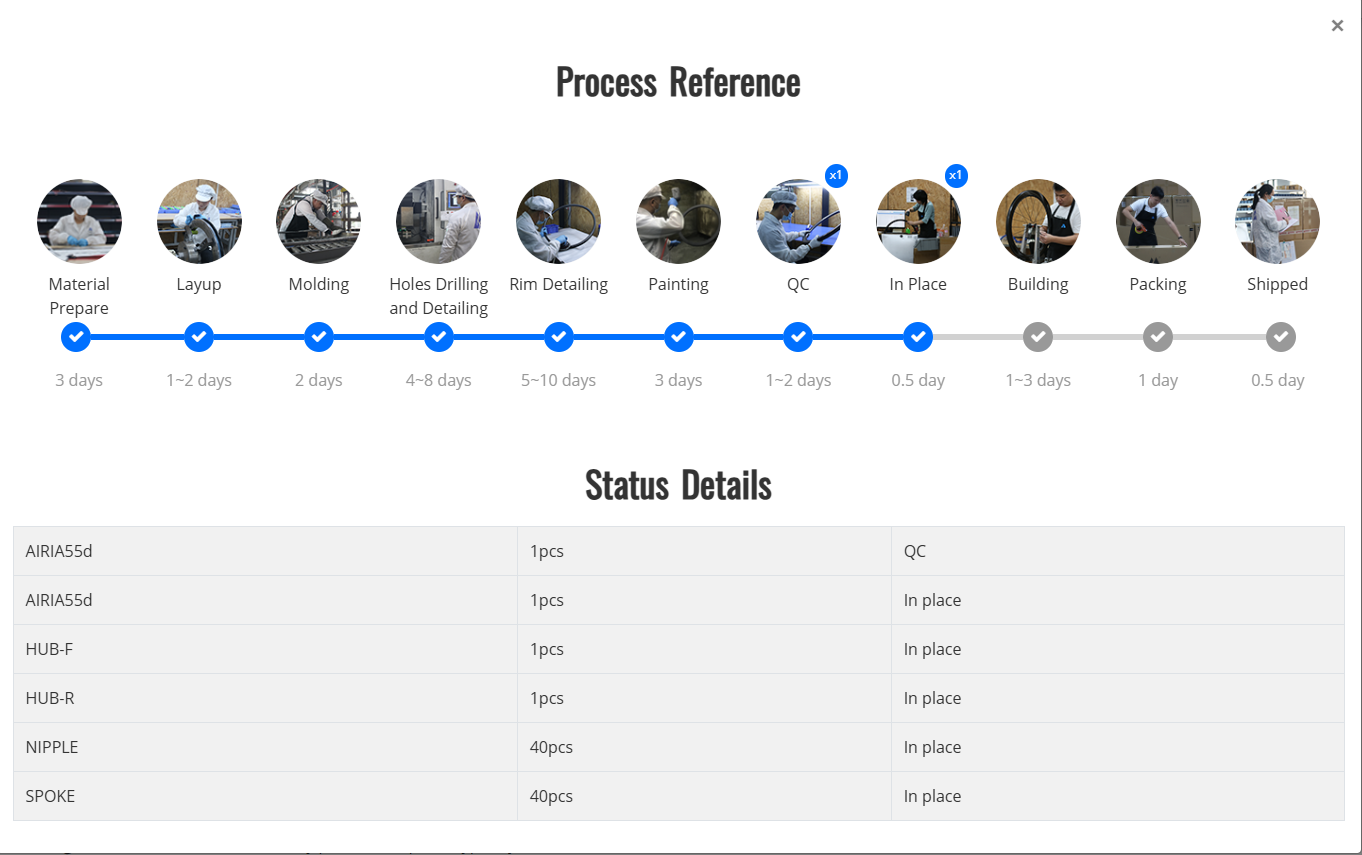
Task: Select the blue checkmark under In Place
Action: point(918,337)
